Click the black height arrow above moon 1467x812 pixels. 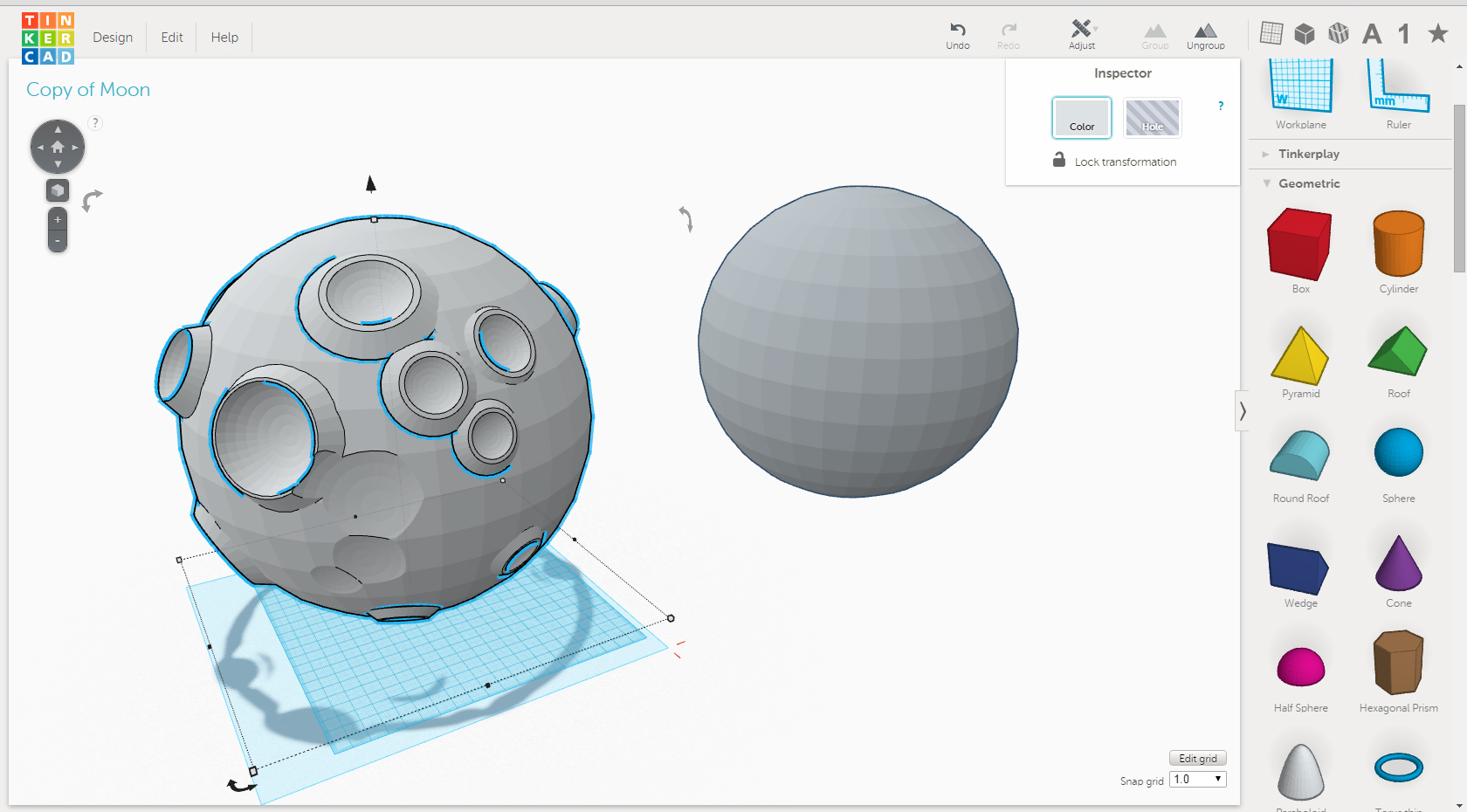371,183
